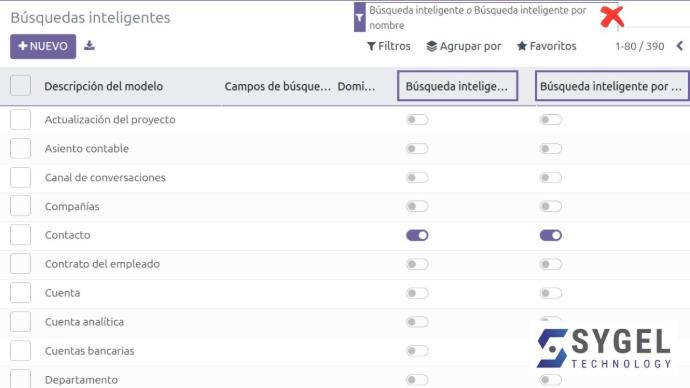The height and width of the screenshot is (388, 690).
Task: Tick checkbox for Cuenta analítica row
Action: click(20, 322)
